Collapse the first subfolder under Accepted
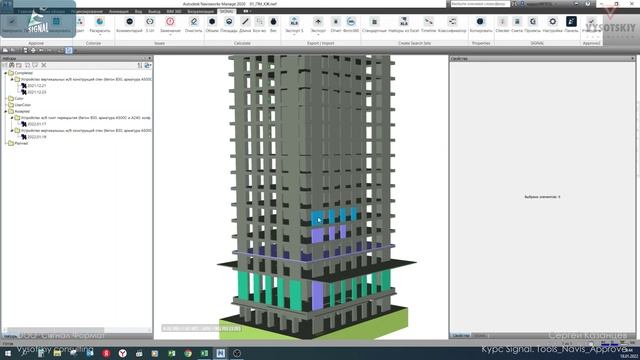This screenshot has height=360, width=640. pos(12,118)
